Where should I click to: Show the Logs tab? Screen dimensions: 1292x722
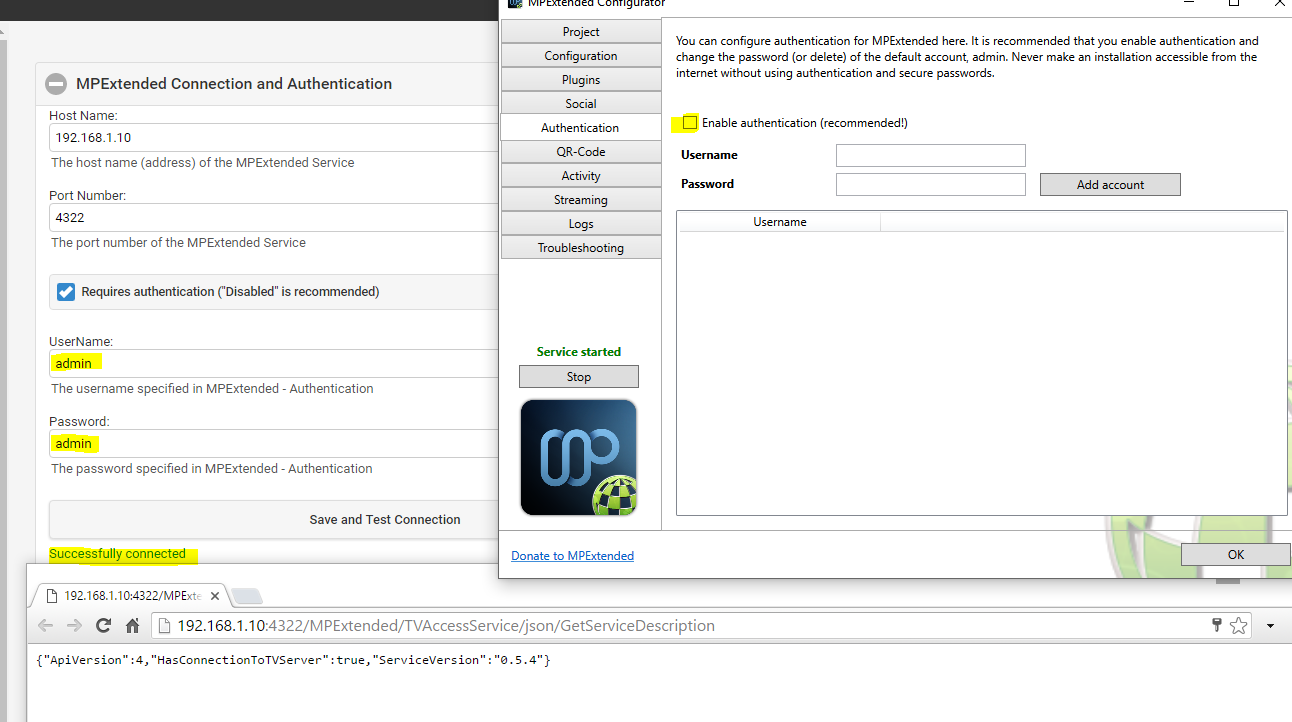tap(581, 224)
